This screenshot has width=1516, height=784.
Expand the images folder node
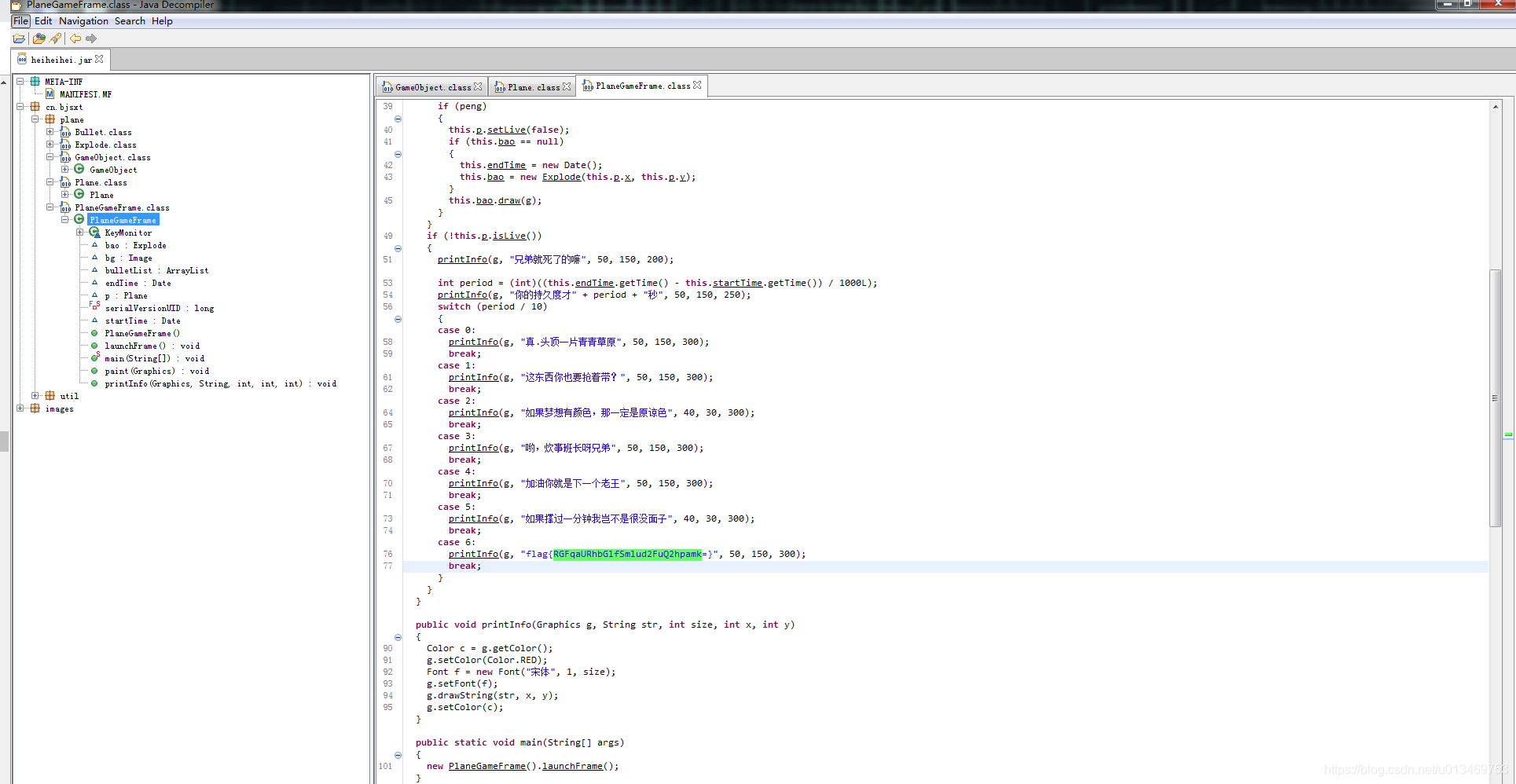(x=20, y=408)
